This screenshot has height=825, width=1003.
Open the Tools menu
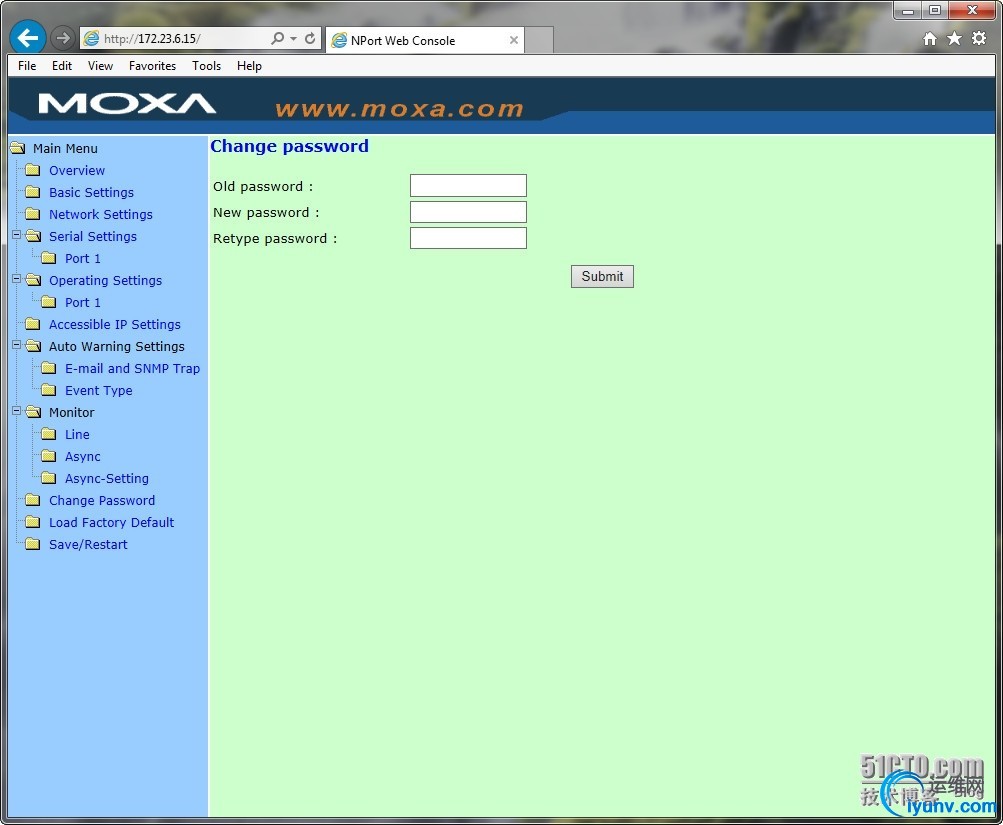pos(207,66)
